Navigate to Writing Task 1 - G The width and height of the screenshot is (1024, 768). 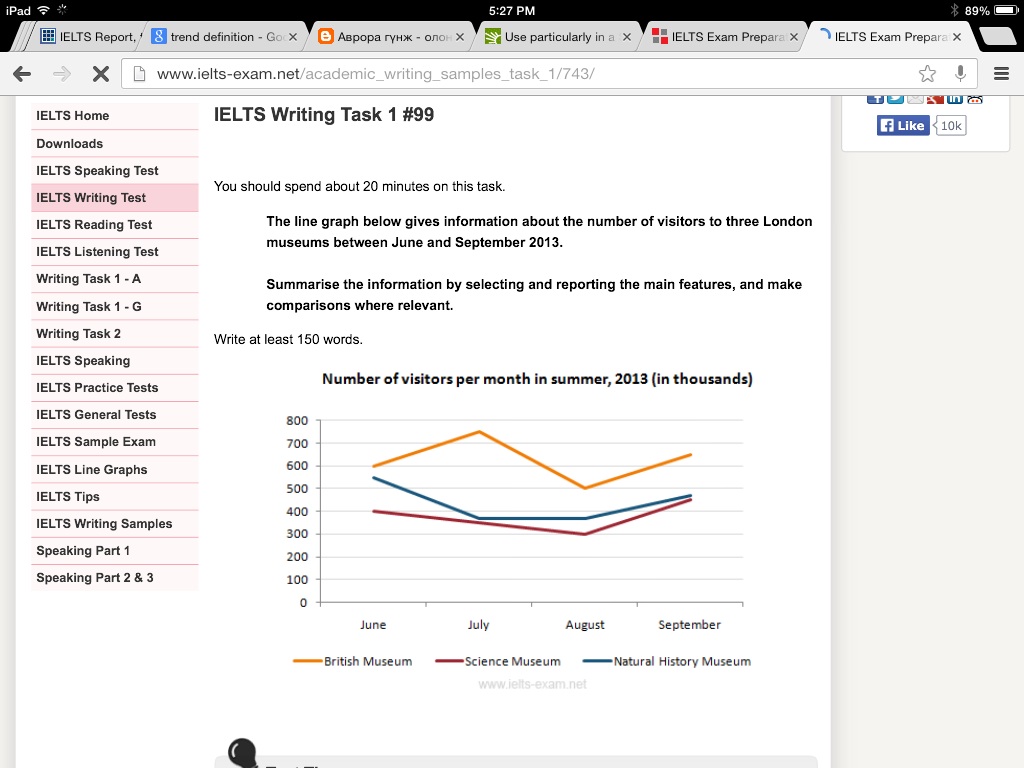(x=114, y=306)
